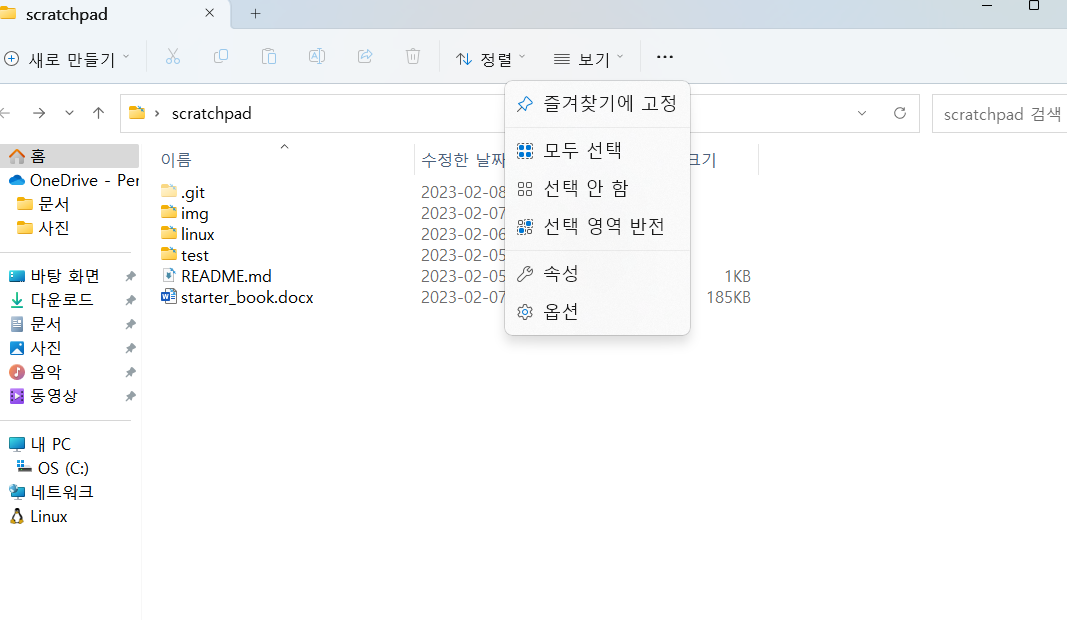1067x620 pixels.
Task: Open the README.md file
Action: [x=225, y=276]
